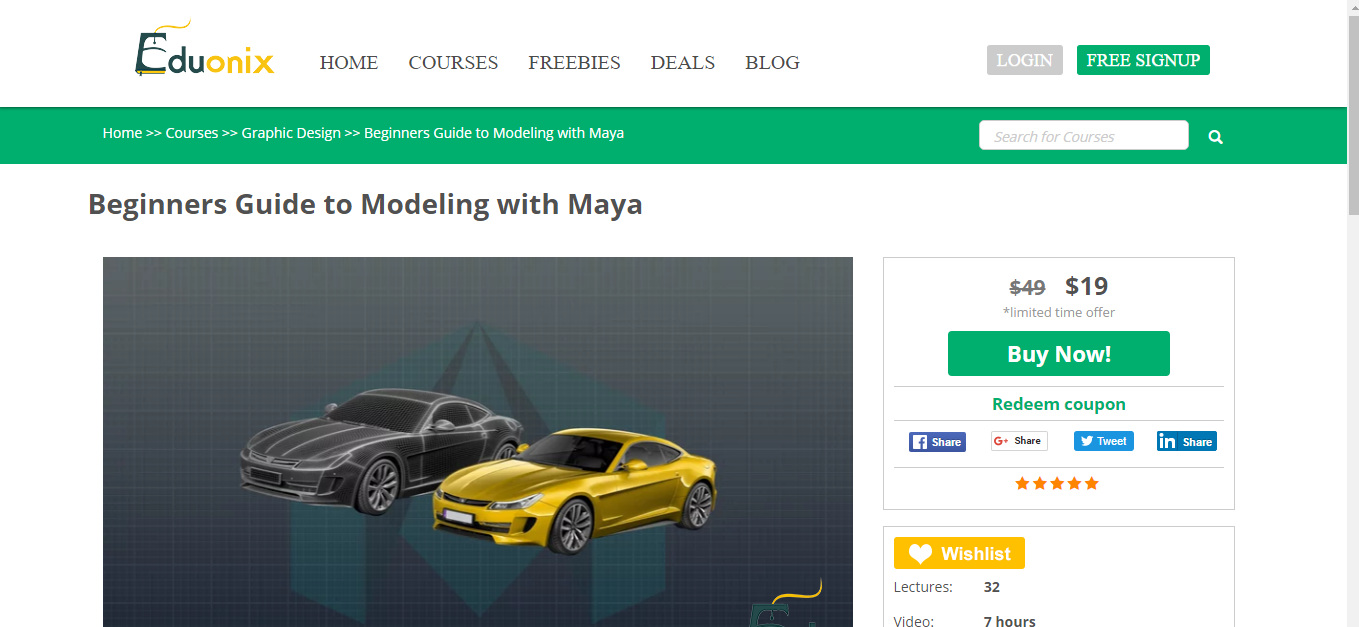Open the DEALS page

[x=683, y=63]
